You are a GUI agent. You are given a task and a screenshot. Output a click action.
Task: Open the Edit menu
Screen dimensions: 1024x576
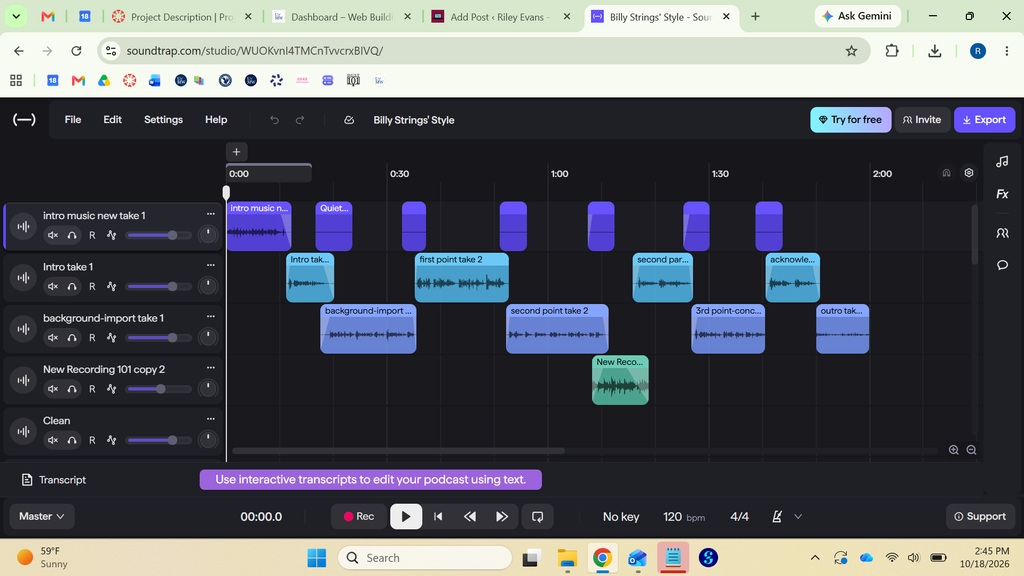pyautogui.click(x=112, y=120)
